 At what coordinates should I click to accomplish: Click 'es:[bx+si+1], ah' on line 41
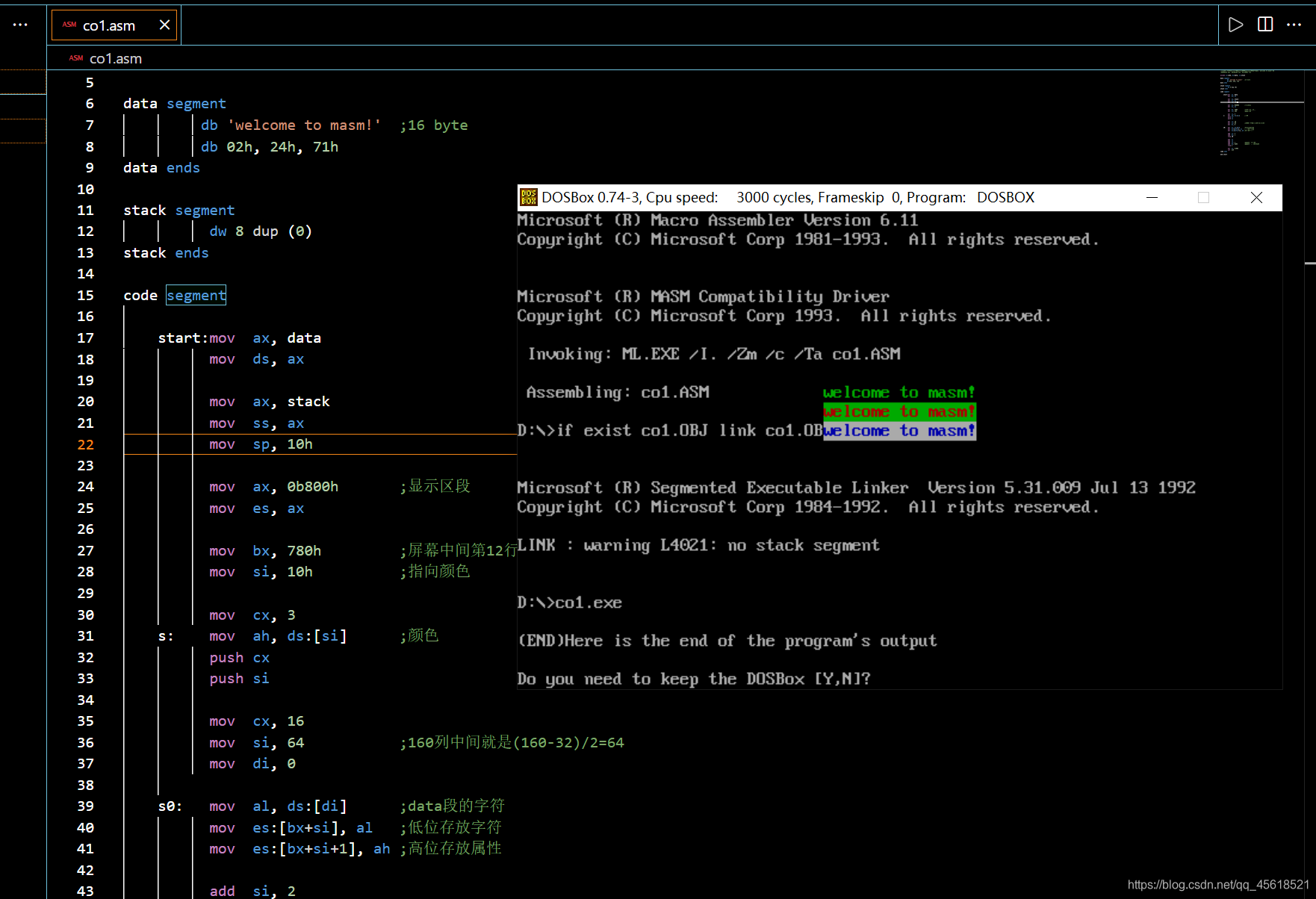coord(321,849)
